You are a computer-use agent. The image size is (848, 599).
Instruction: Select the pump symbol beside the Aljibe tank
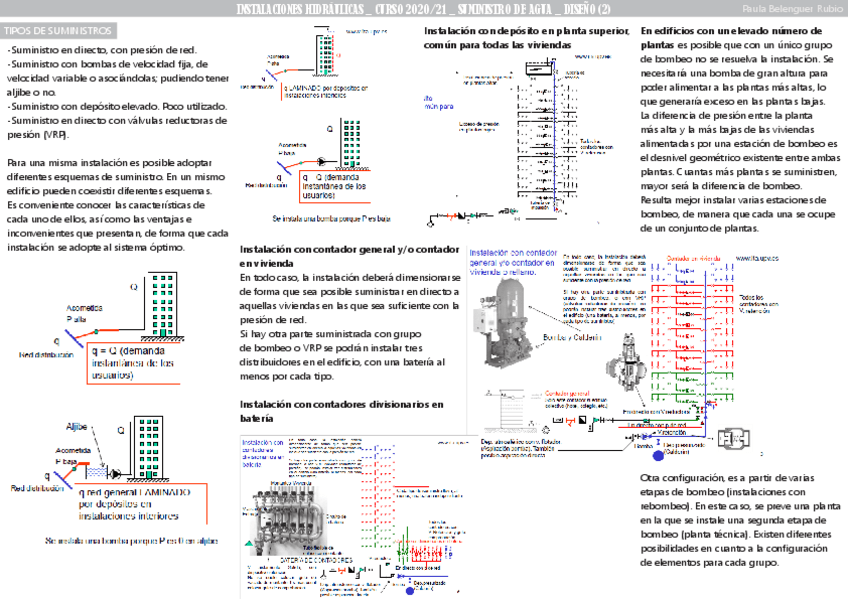coord(115,473)
